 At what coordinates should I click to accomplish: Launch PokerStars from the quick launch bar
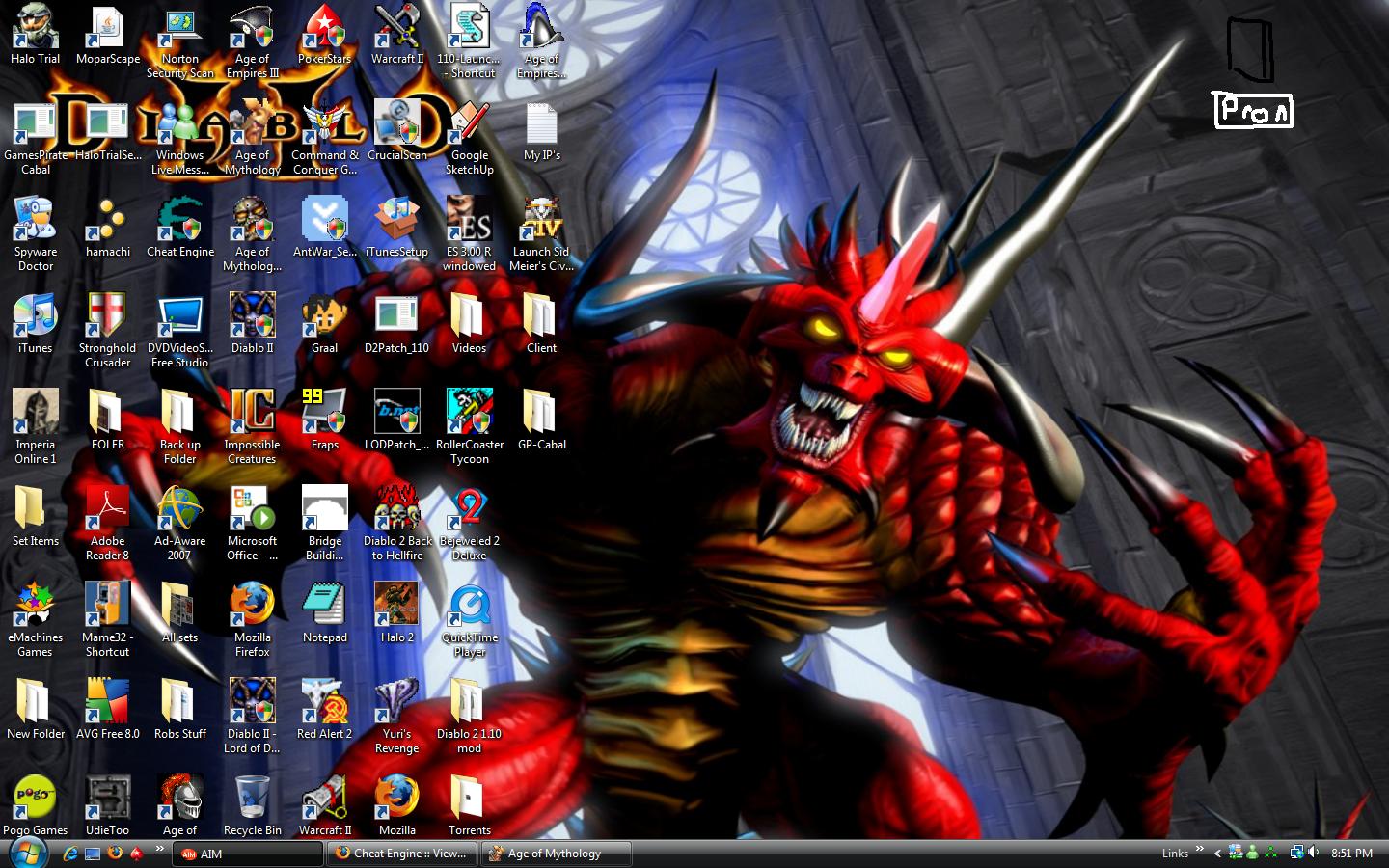[x=136, y=854]
